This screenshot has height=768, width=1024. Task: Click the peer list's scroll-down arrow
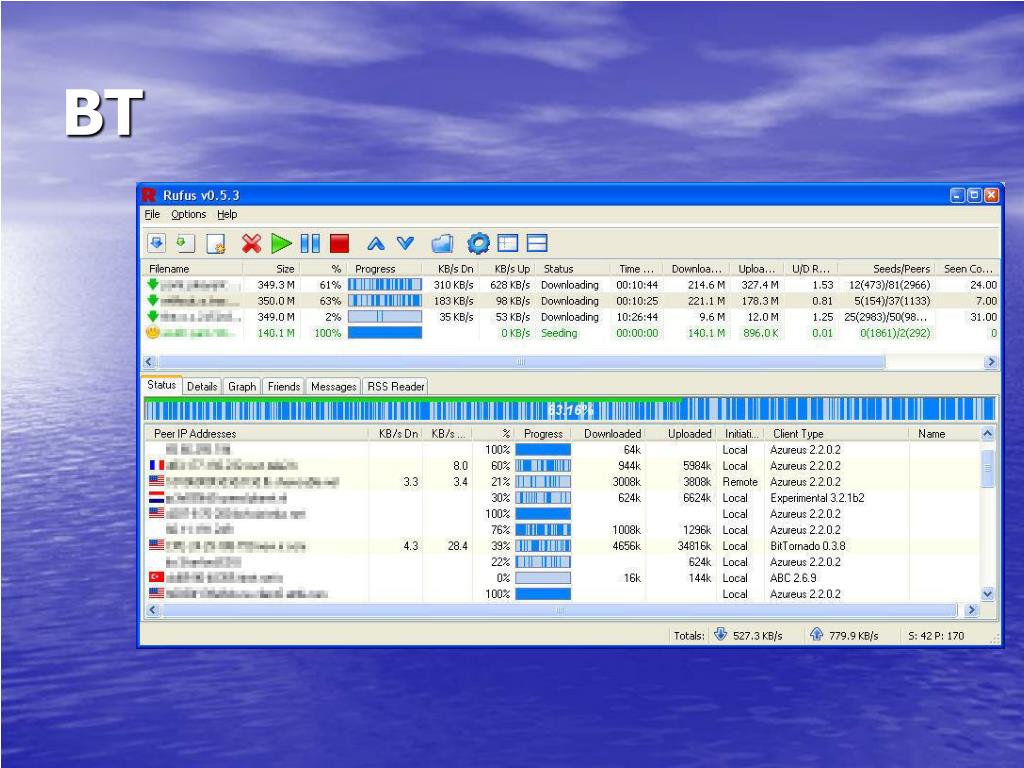[x=987, y=594]
